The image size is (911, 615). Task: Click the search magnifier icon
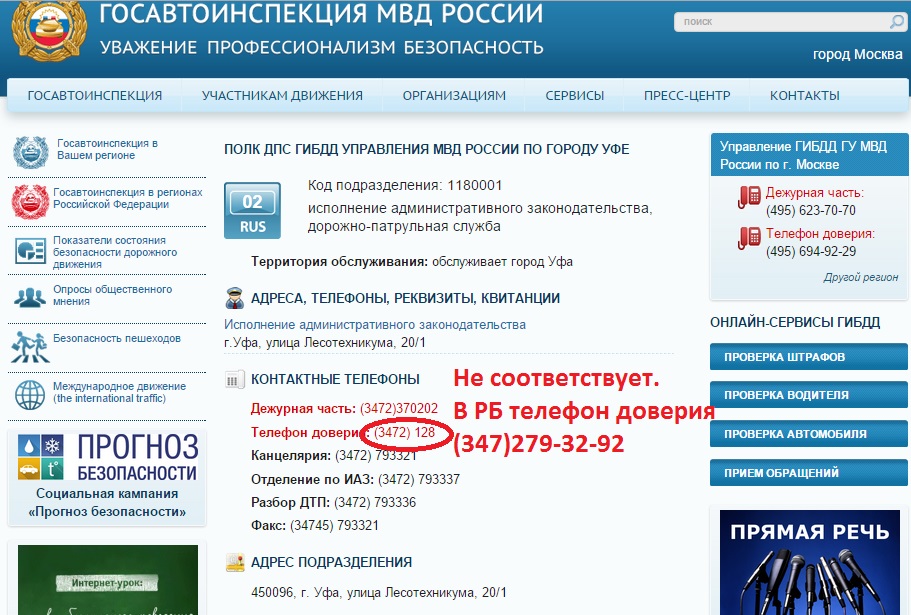896,22
